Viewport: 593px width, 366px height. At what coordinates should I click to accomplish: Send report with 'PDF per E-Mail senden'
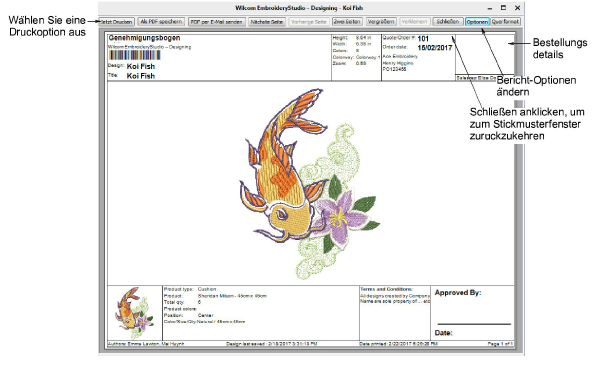pos(217,22)
